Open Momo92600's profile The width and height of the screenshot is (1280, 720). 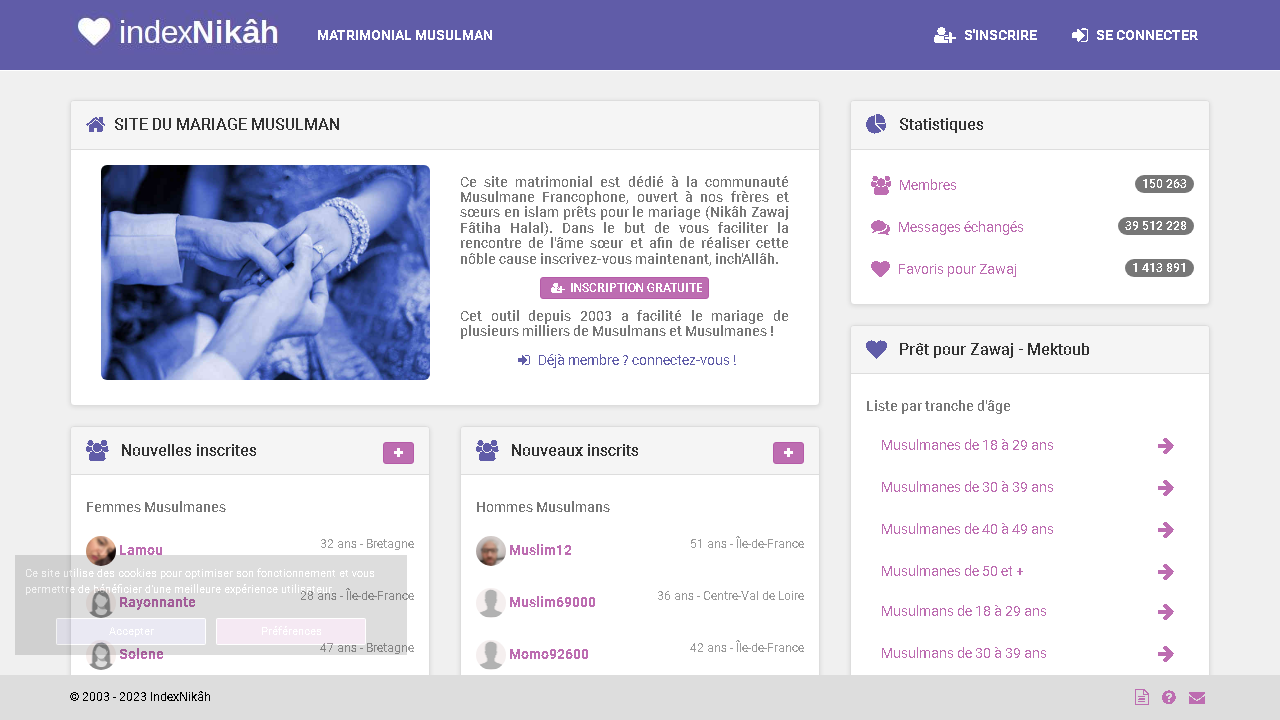pyautogui.click(x=549, y=654)
